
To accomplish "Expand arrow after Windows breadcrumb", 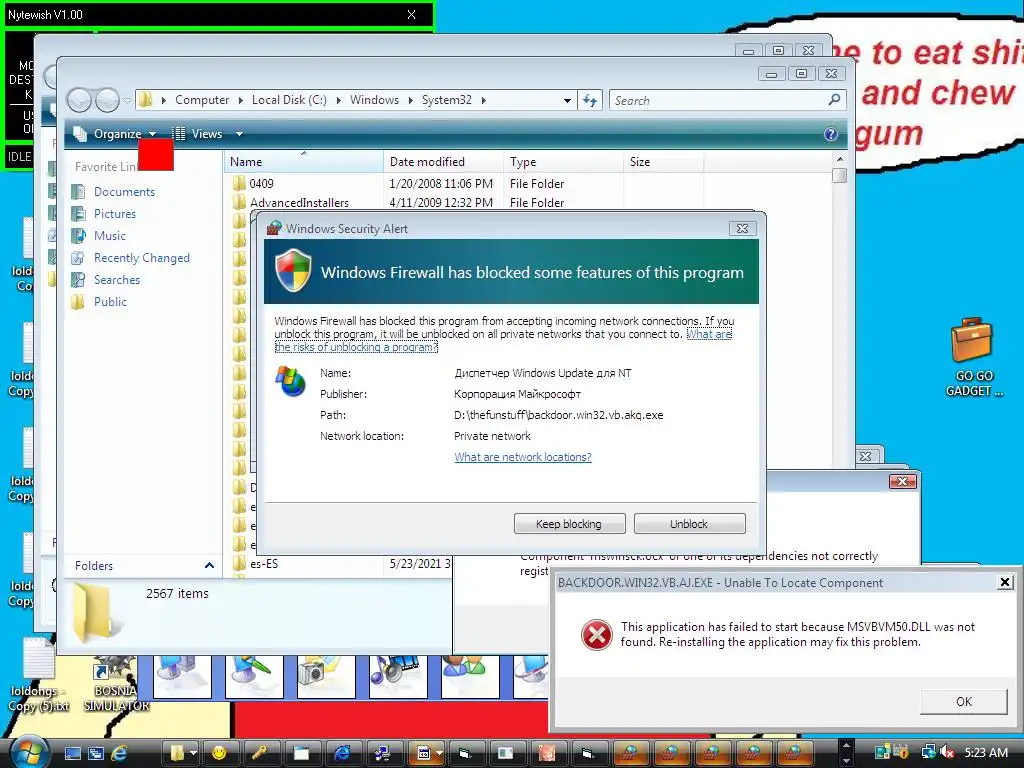I will (411, 100).
